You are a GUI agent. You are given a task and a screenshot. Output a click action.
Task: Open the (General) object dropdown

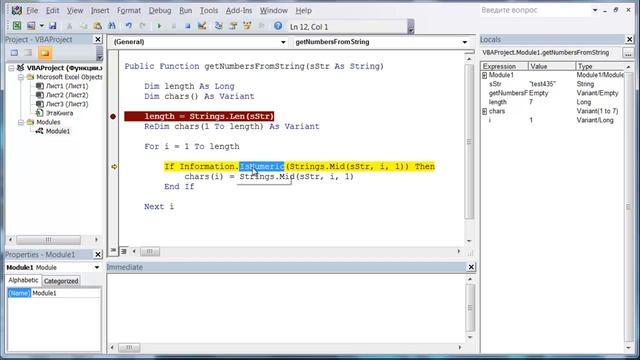(283, 42)
